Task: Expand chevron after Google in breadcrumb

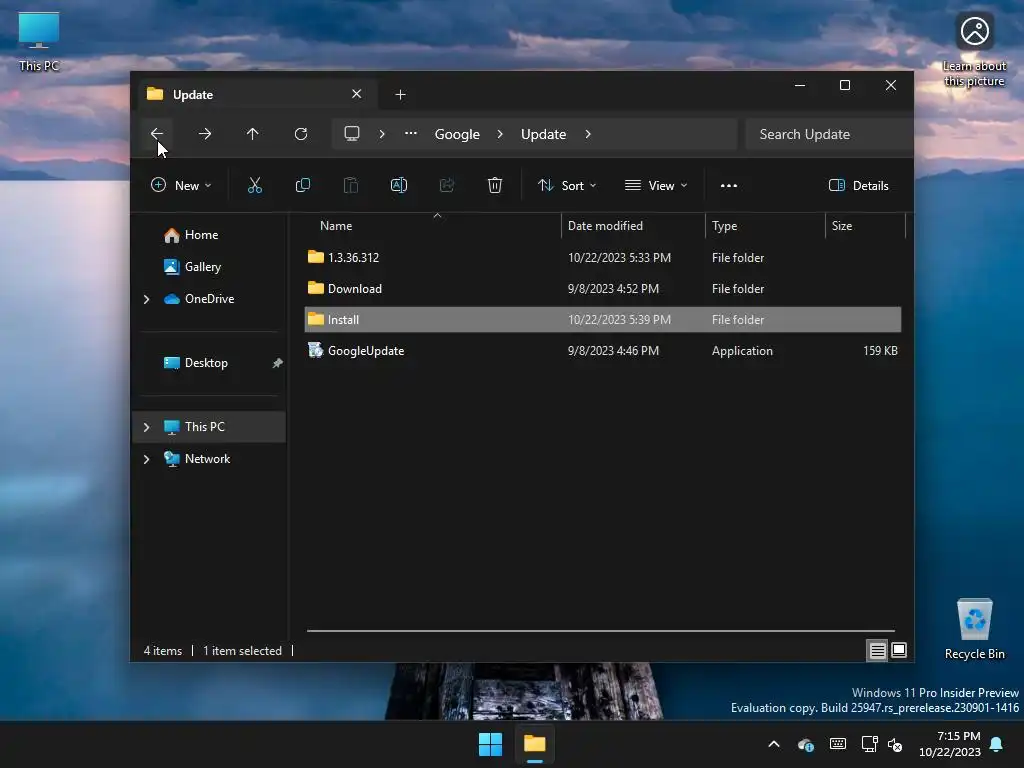Action: [x=500, y=134]
